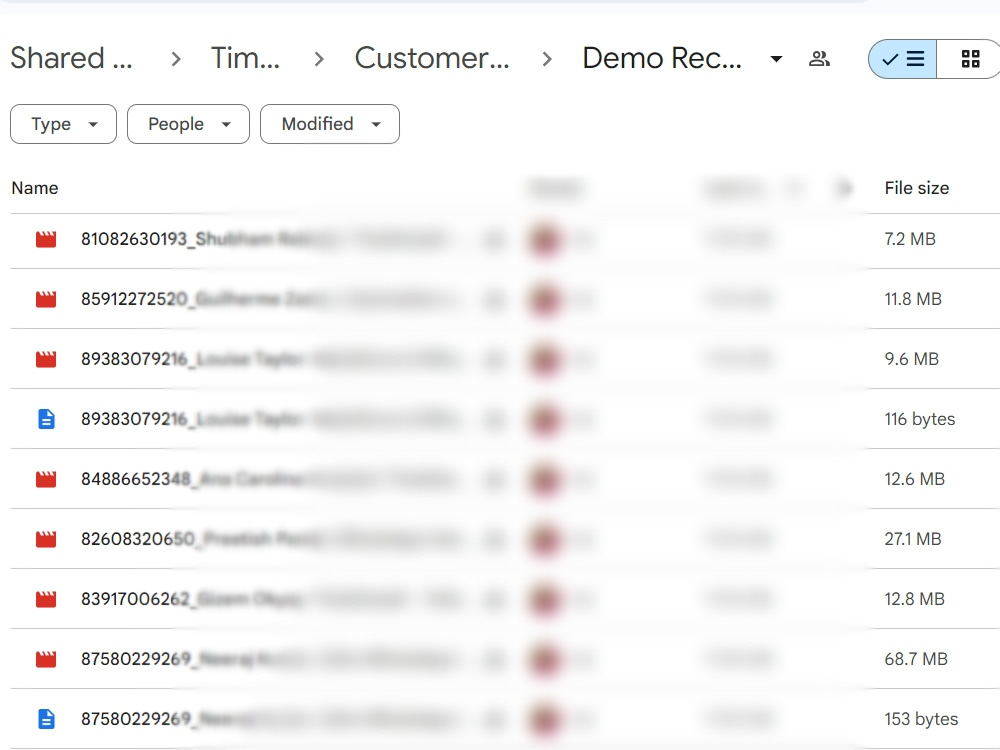
Task: Click video icon of 85912272520 file
Action: [46, 299]
